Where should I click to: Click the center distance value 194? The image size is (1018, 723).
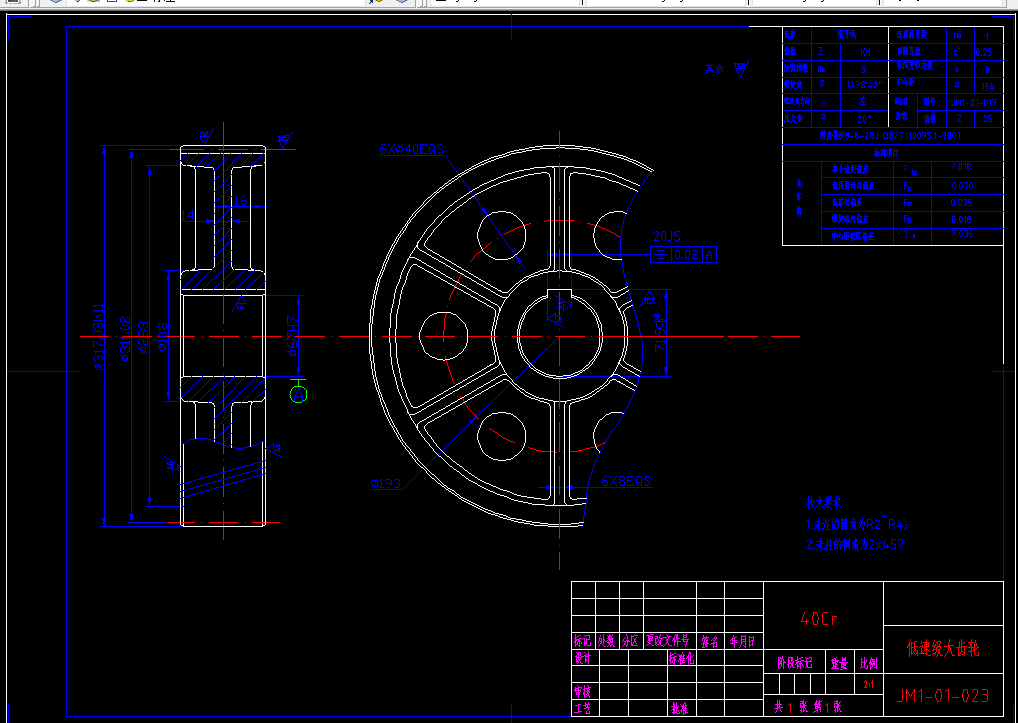[x=987, y=86]
